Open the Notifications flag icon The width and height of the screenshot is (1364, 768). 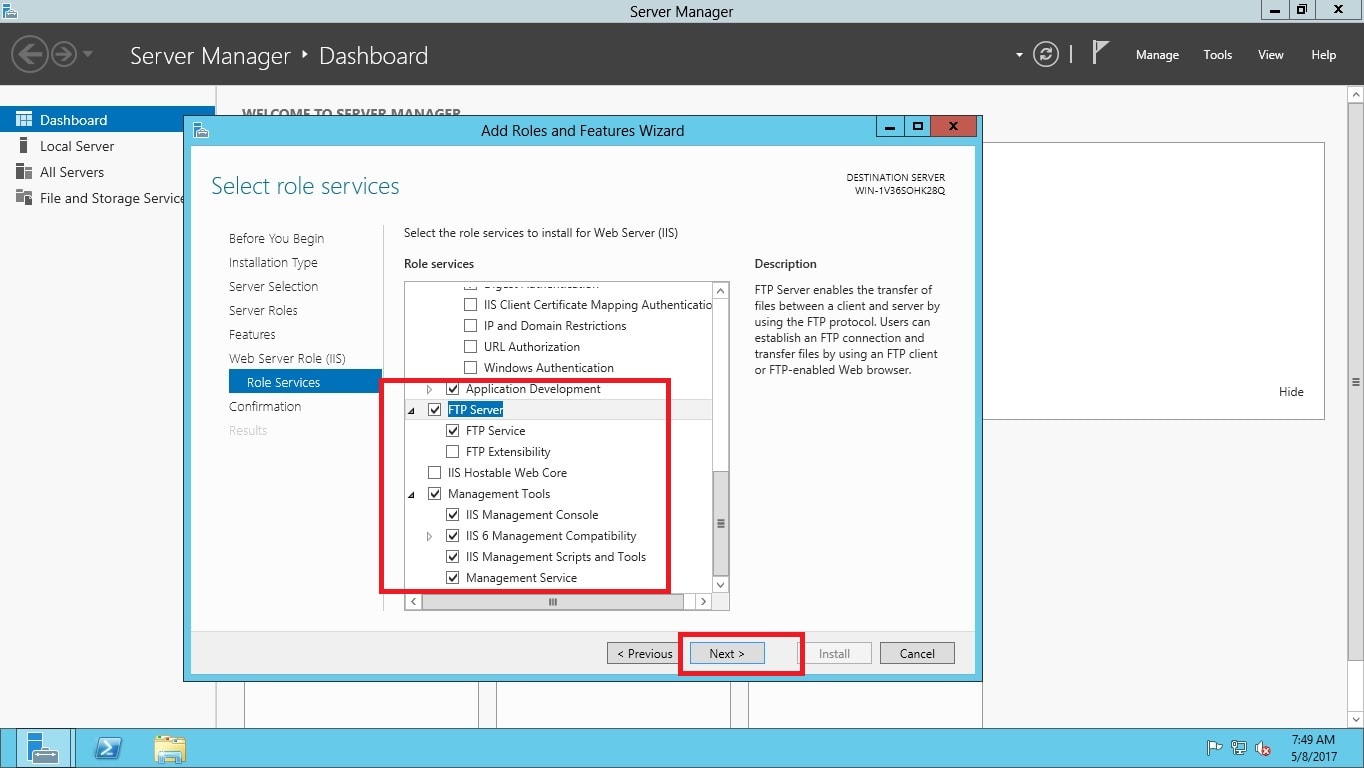(1100, 53)
